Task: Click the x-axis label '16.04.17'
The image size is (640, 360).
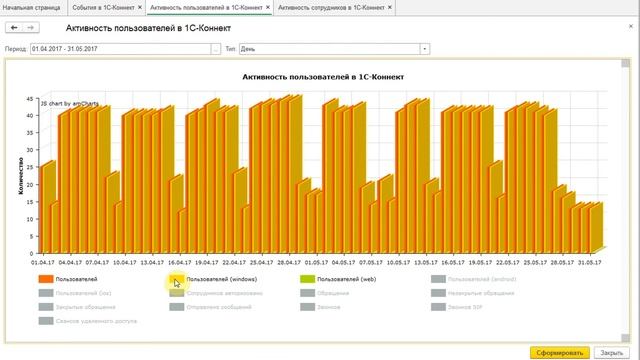Action: [179, 262]
